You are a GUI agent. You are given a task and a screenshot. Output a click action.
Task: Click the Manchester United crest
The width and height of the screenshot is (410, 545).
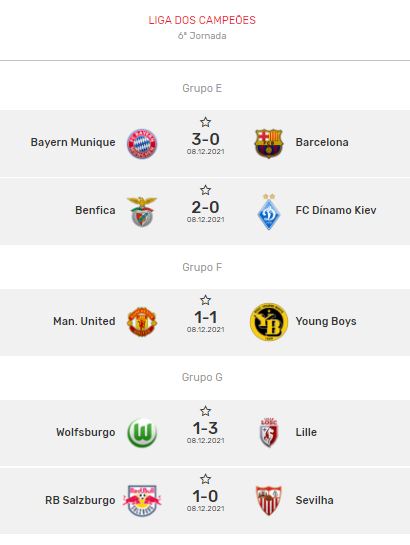click(142, 322)
